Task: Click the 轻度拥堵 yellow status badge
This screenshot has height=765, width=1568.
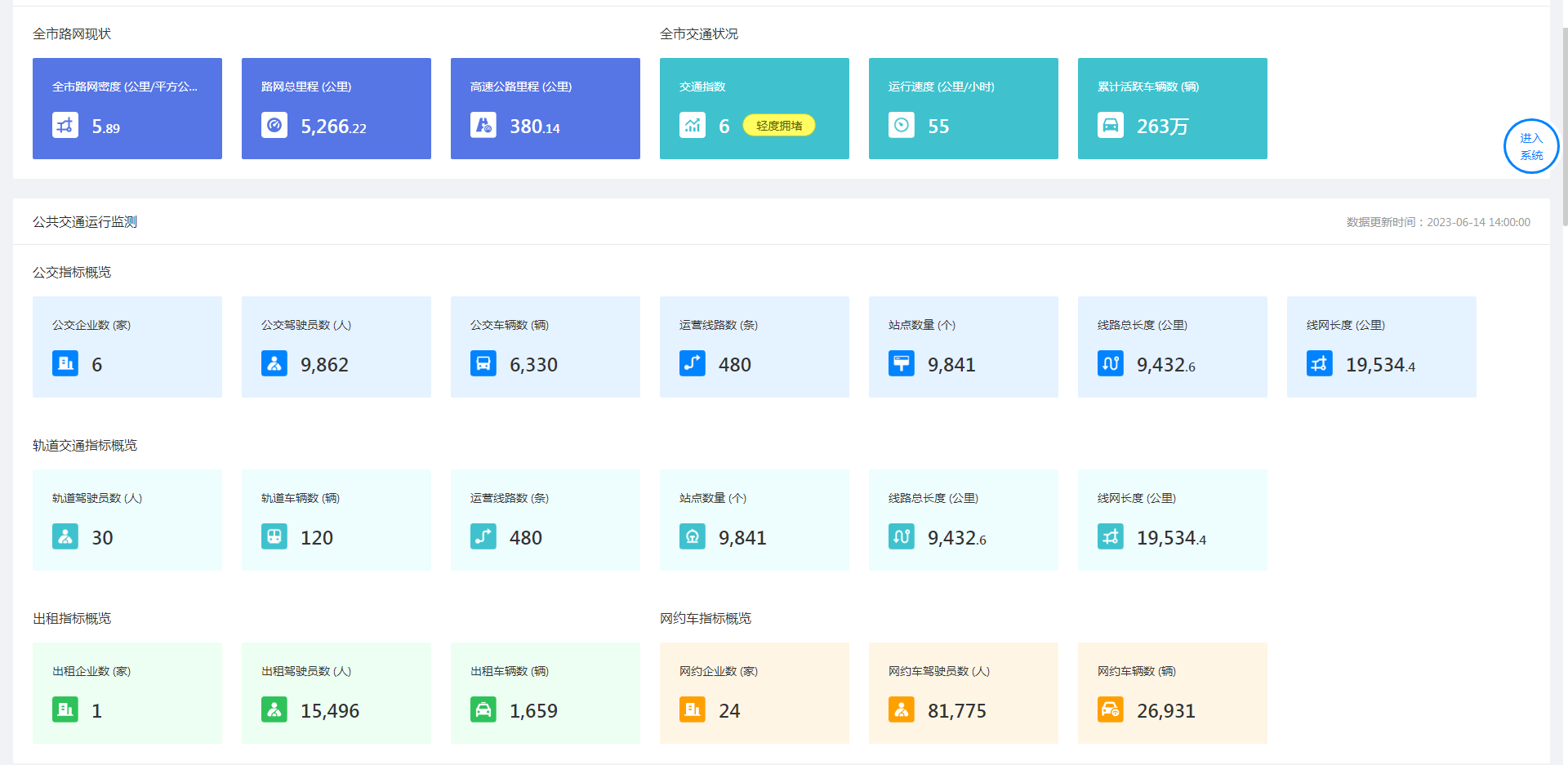Action: coord(778,126)
